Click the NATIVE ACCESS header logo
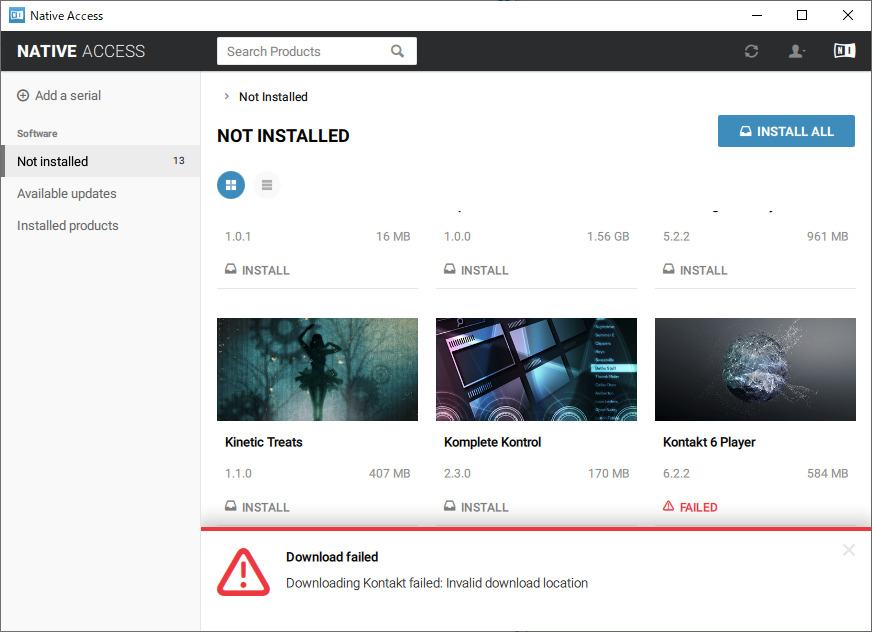The height and width of the screenshot is (632, 872). (81, 51)
